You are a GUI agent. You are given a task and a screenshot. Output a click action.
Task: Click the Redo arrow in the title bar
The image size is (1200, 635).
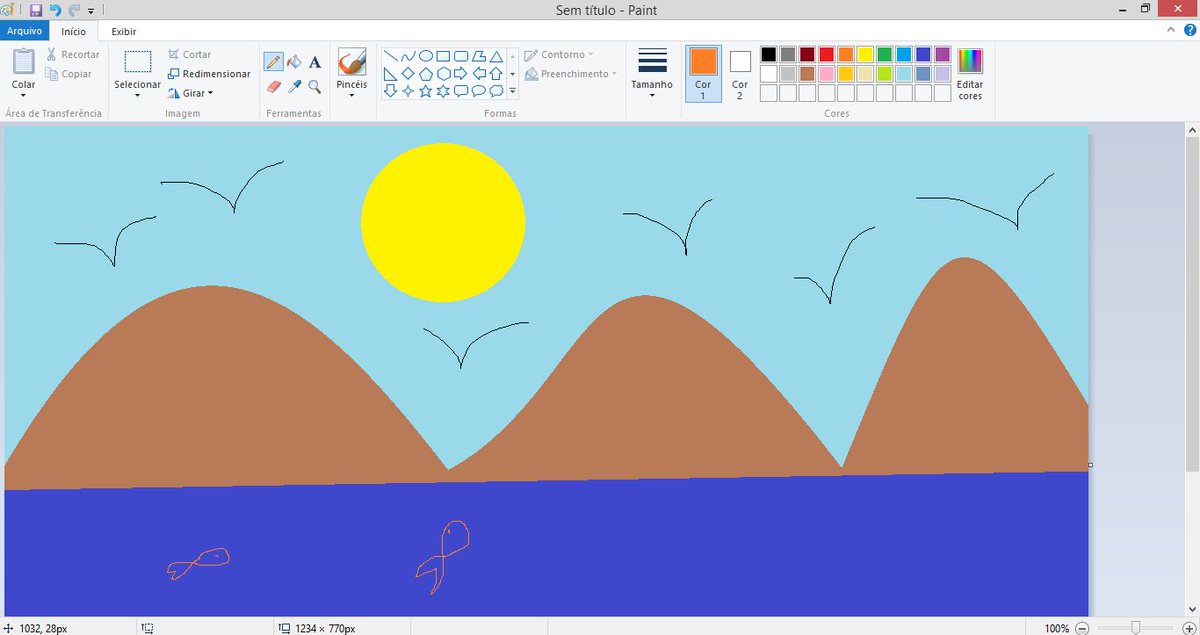pyautogui.click(x=74, y=10)
